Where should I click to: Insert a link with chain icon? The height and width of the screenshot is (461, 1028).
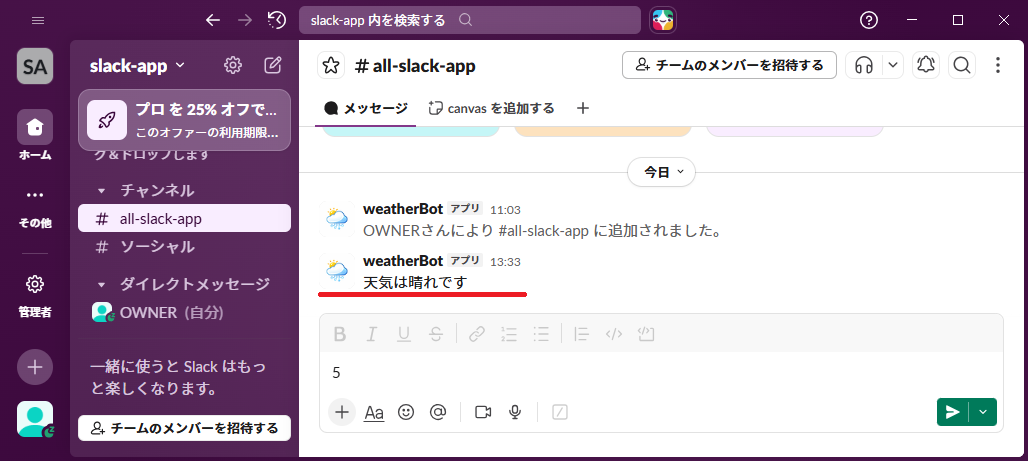pyautogui.click(x=477, y=334)
